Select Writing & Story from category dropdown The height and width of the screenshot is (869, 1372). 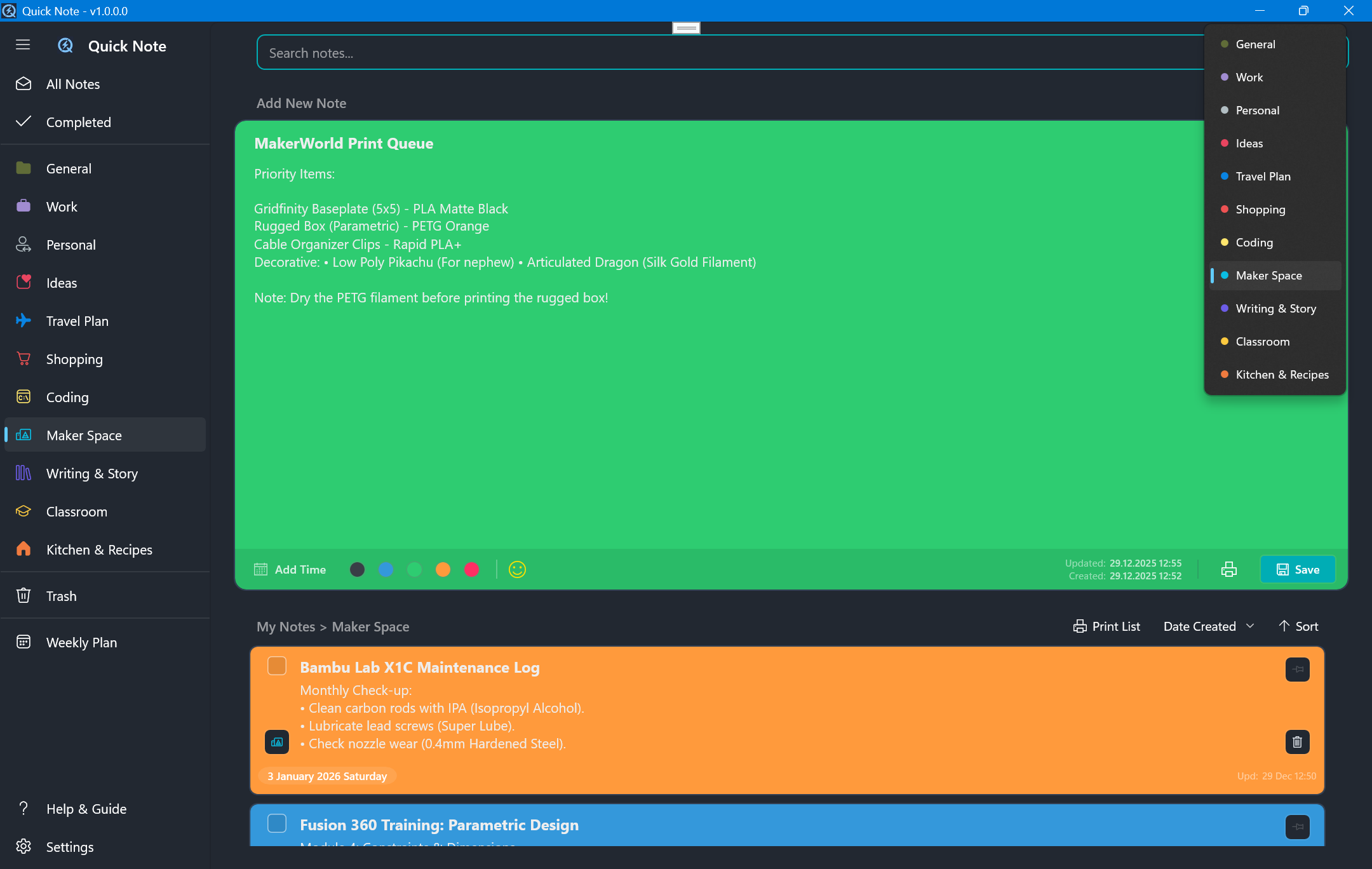(x=1275, y=309)
